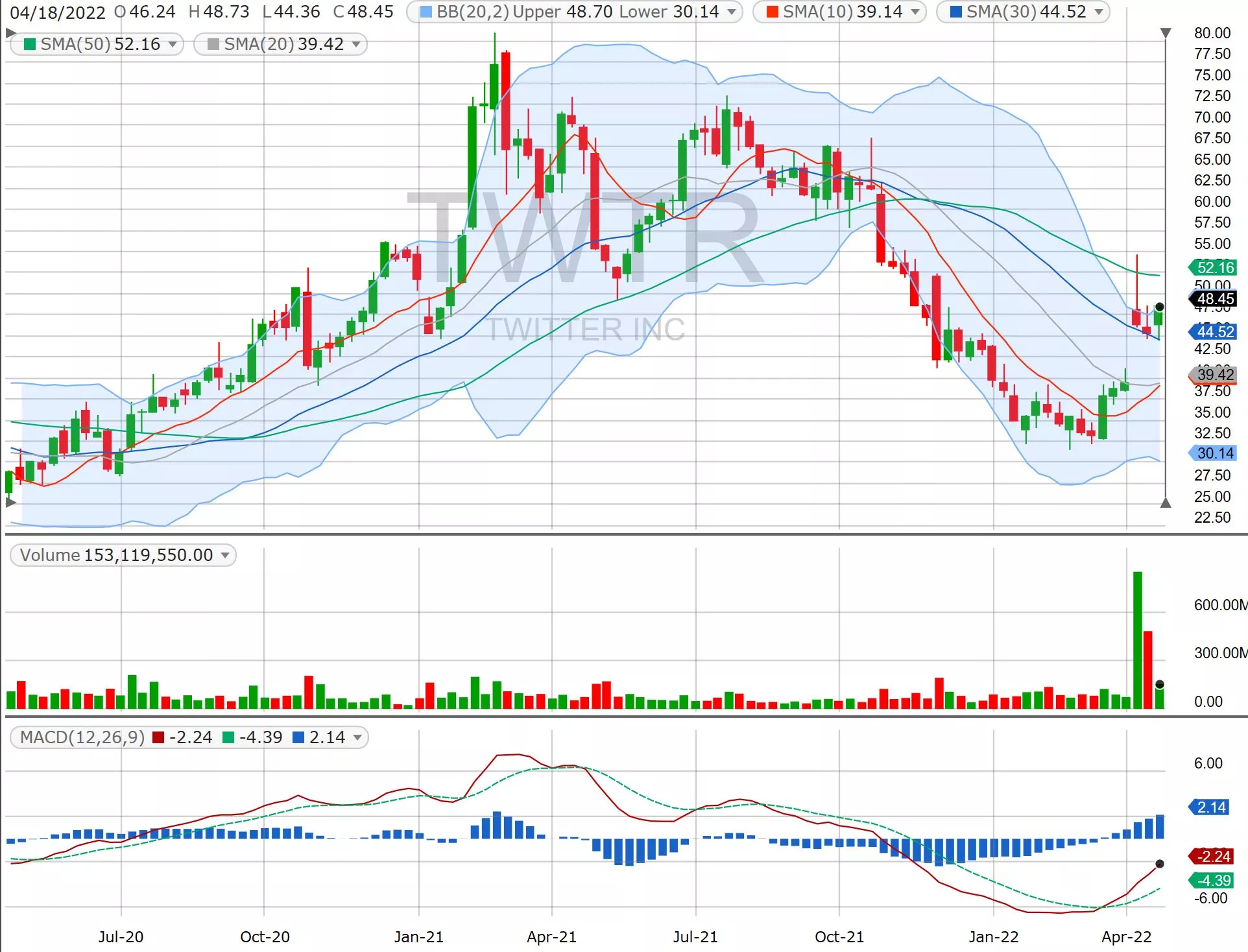The image size is (1248, 952).
Task: Click the 600.00M volume axis label
Action: (x=1220, y=605)
